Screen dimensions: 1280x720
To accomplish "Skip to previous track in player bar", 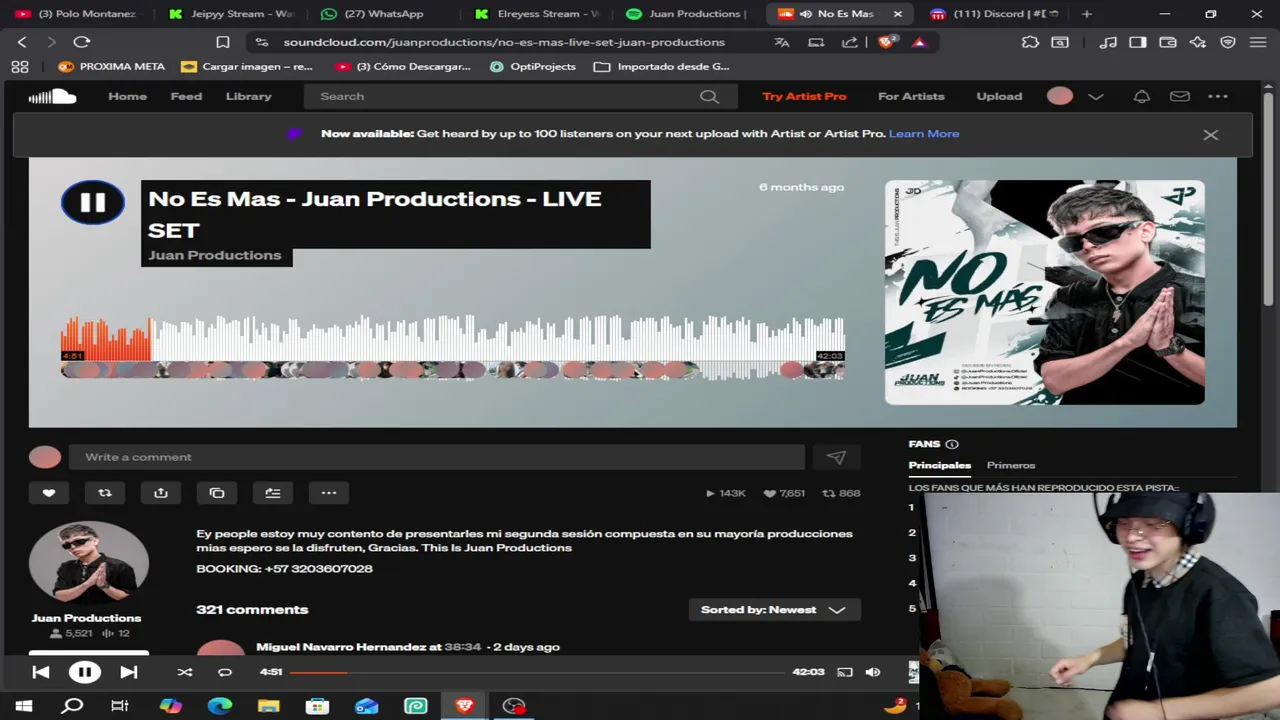I will pyautogui.click(x=41, y=672).
